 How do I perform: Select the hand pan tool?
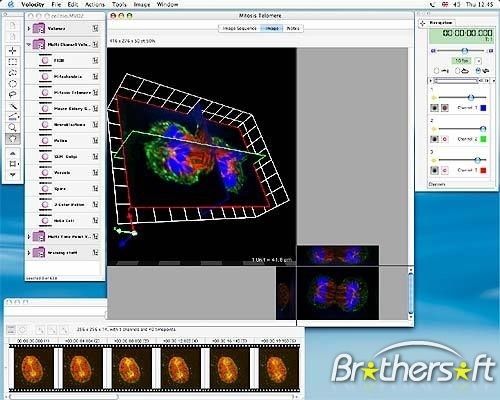13,139
